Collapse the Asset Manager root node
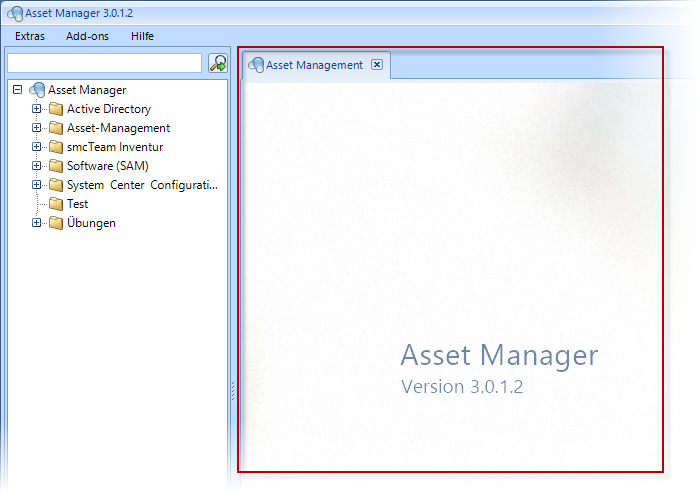Viewport: 698px width, 493px height. click(x=17, y=90)
